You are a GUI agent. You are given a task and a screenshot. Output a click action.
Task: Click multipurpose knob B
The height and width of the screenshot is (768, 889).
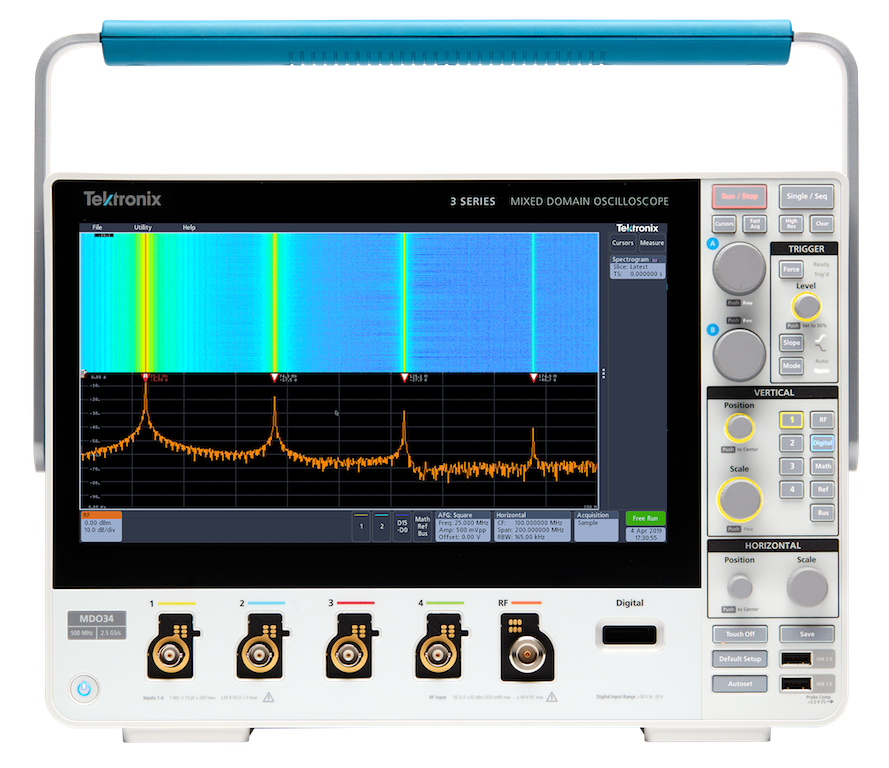739,355
